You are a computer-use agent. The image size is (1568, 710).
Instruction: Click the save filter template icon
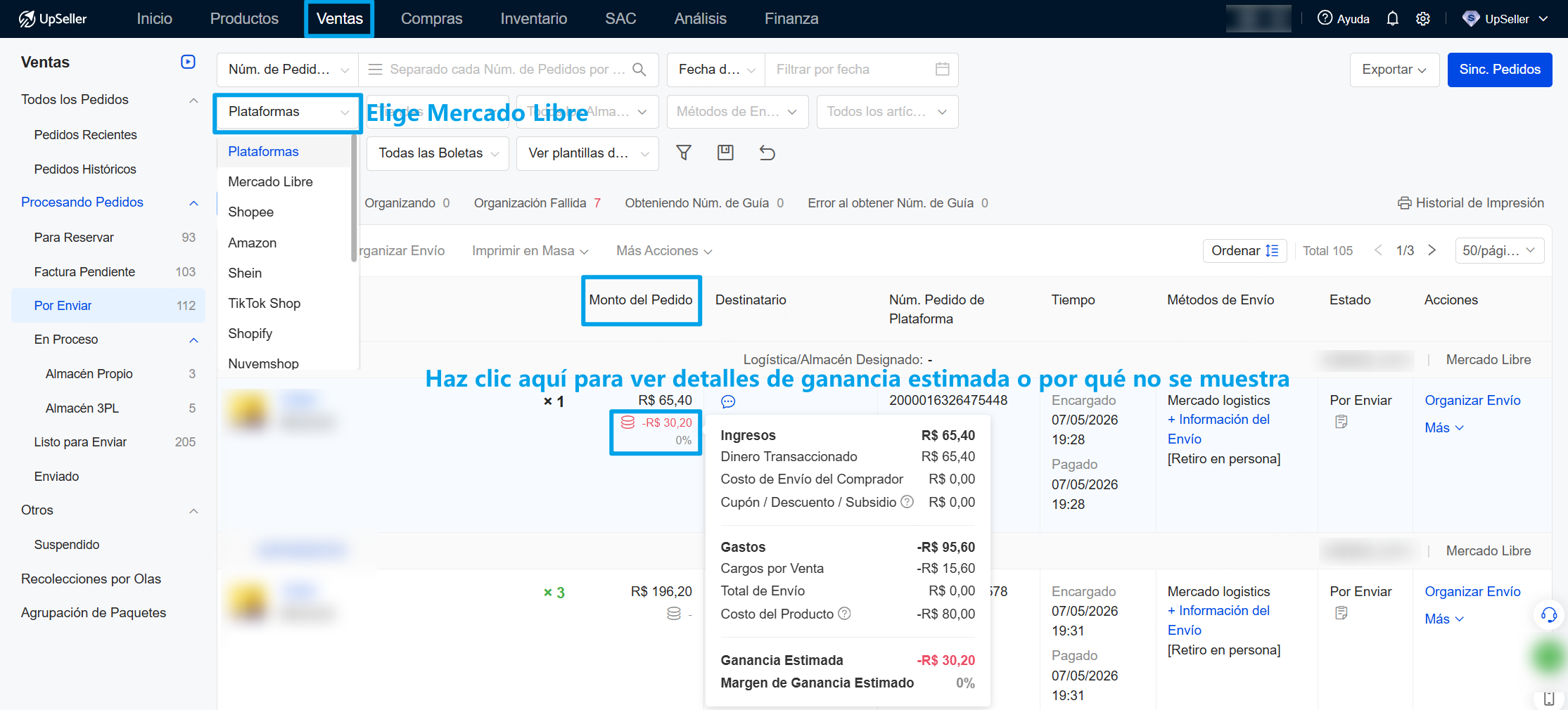(x=725, y=153)
